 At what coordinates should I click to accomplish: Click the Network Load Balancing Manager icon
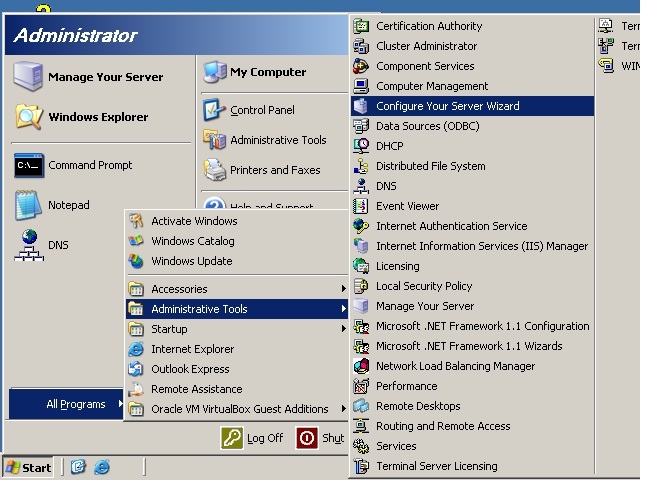361,366
